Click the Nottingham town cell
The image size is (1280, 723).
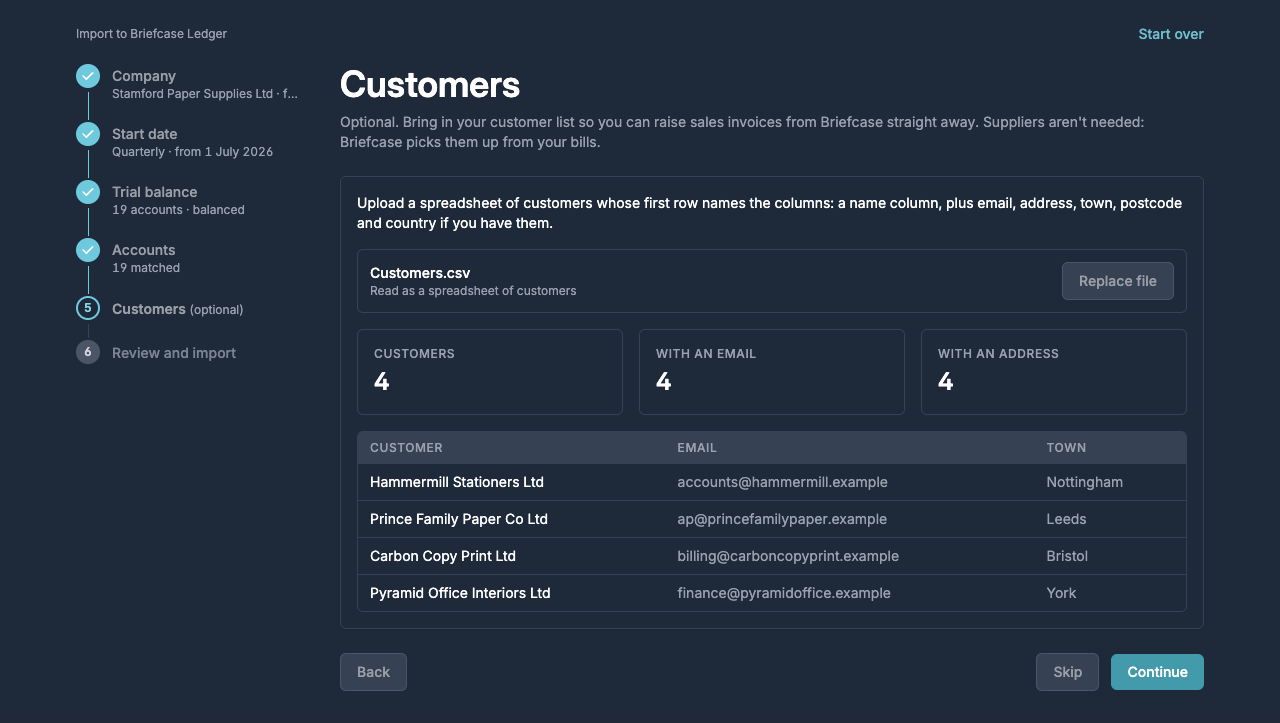(x=1084, y=482)
